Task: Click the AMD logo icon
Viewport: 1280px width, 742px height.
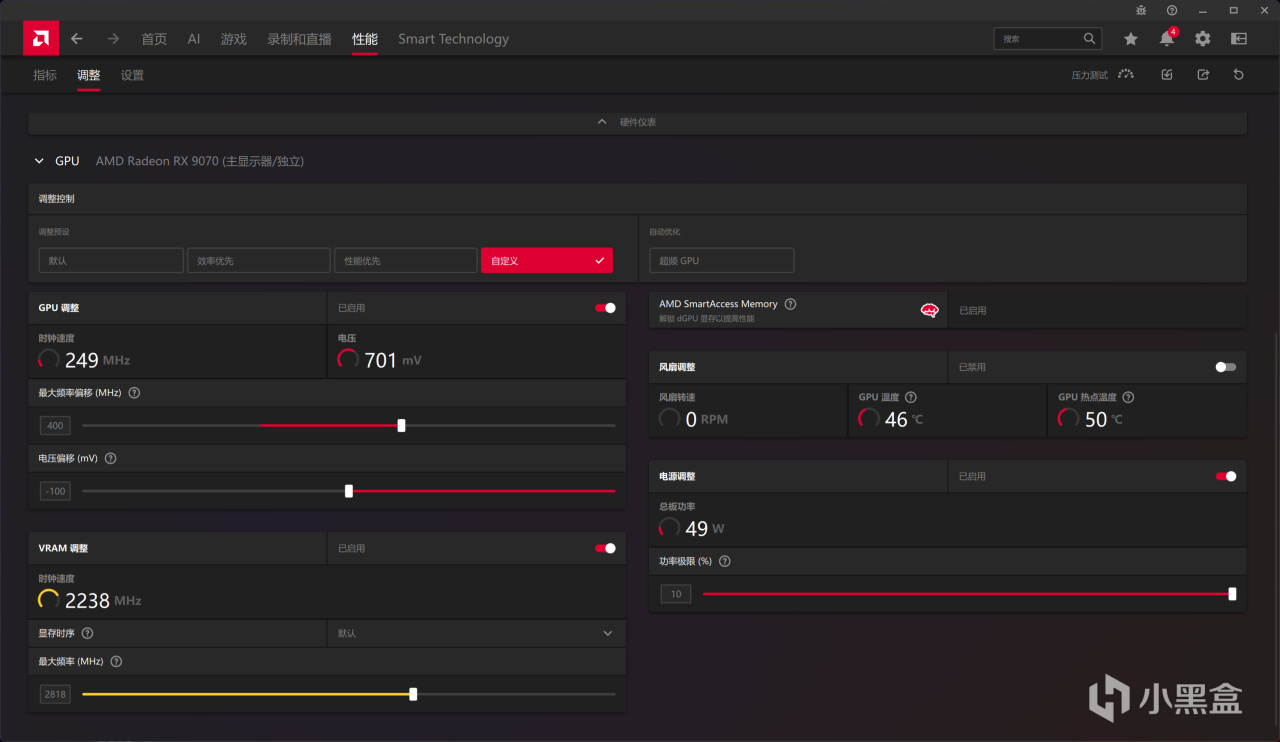Action: point(41,39)
